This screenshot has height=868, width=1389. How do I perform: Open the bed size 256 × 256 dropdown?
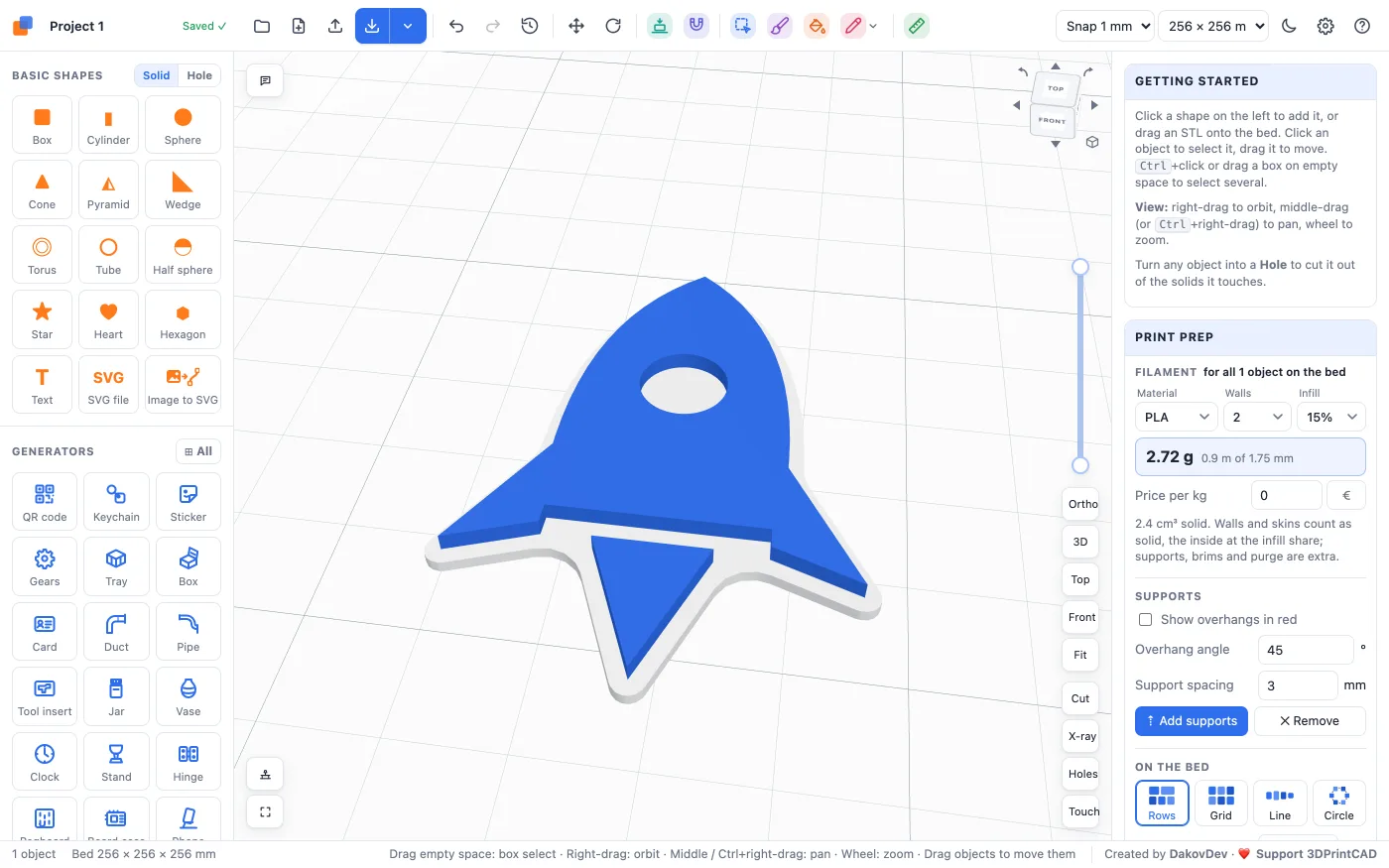(1213, 26)
